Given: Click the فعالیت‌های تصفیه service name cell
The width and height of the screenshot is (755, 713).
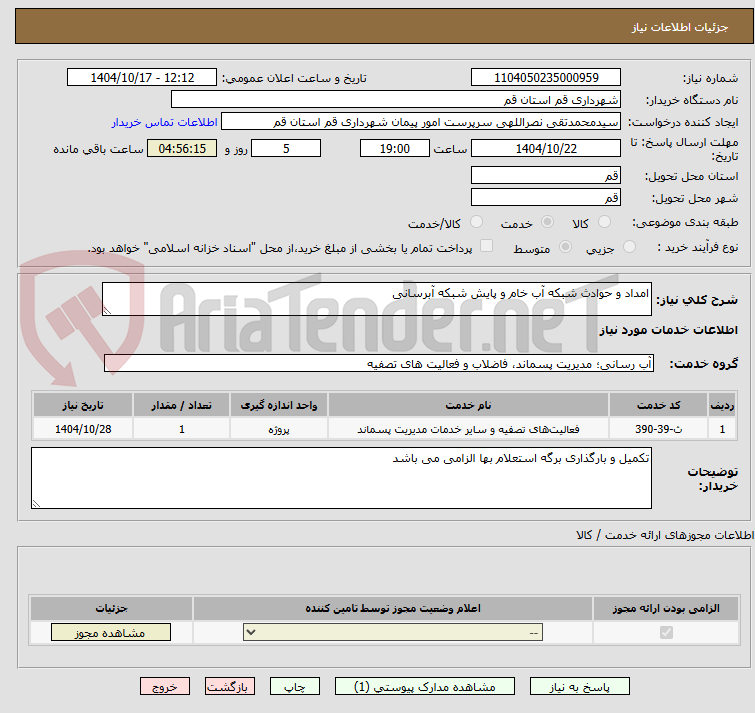Looking at the screenshot, I should [469, 428].
